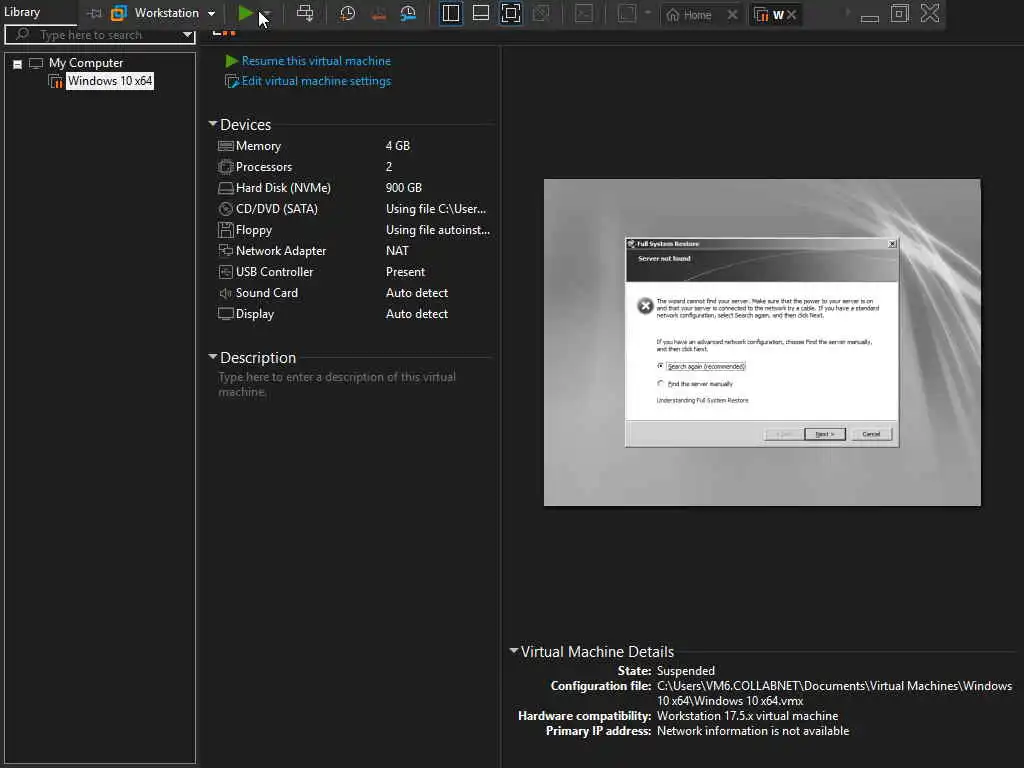Viewport: 1024px width, 768px height.
Task: Close the W virtual machine tab
Action: pos(792,14)
